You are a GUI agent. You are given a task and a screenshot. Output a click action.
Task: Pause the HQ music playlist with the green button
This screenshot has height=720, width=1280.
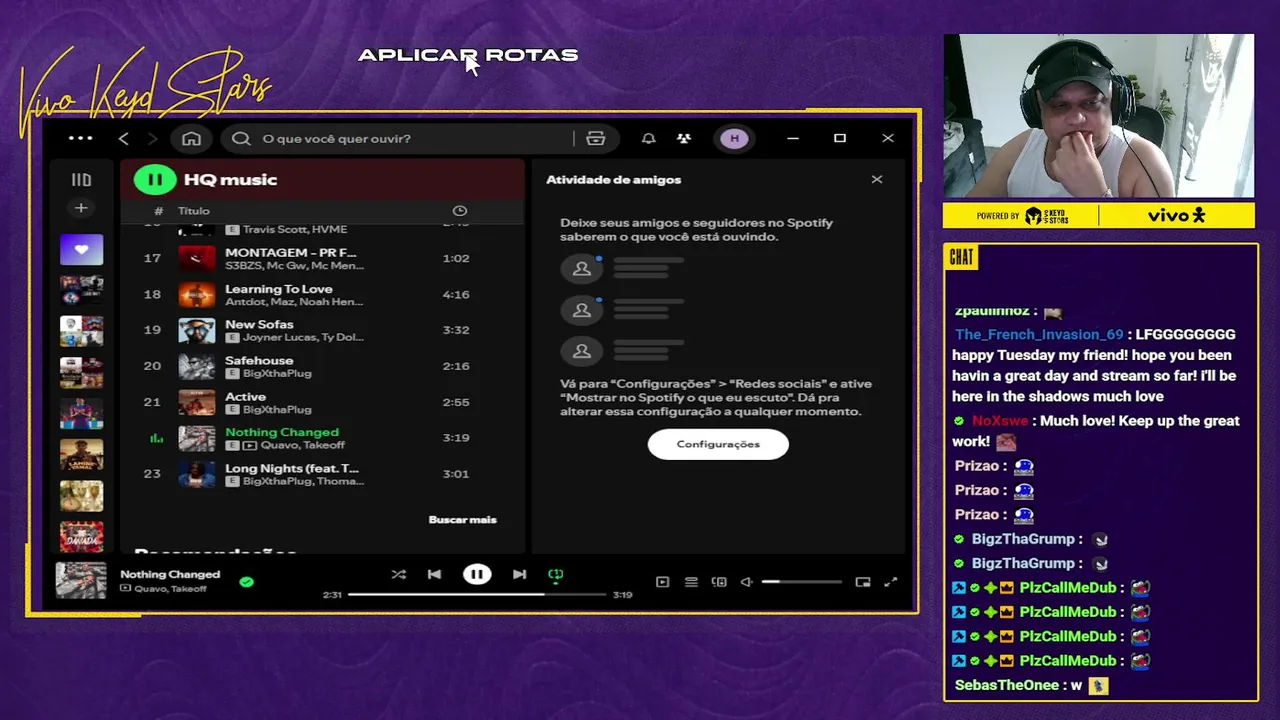point(155,180)
